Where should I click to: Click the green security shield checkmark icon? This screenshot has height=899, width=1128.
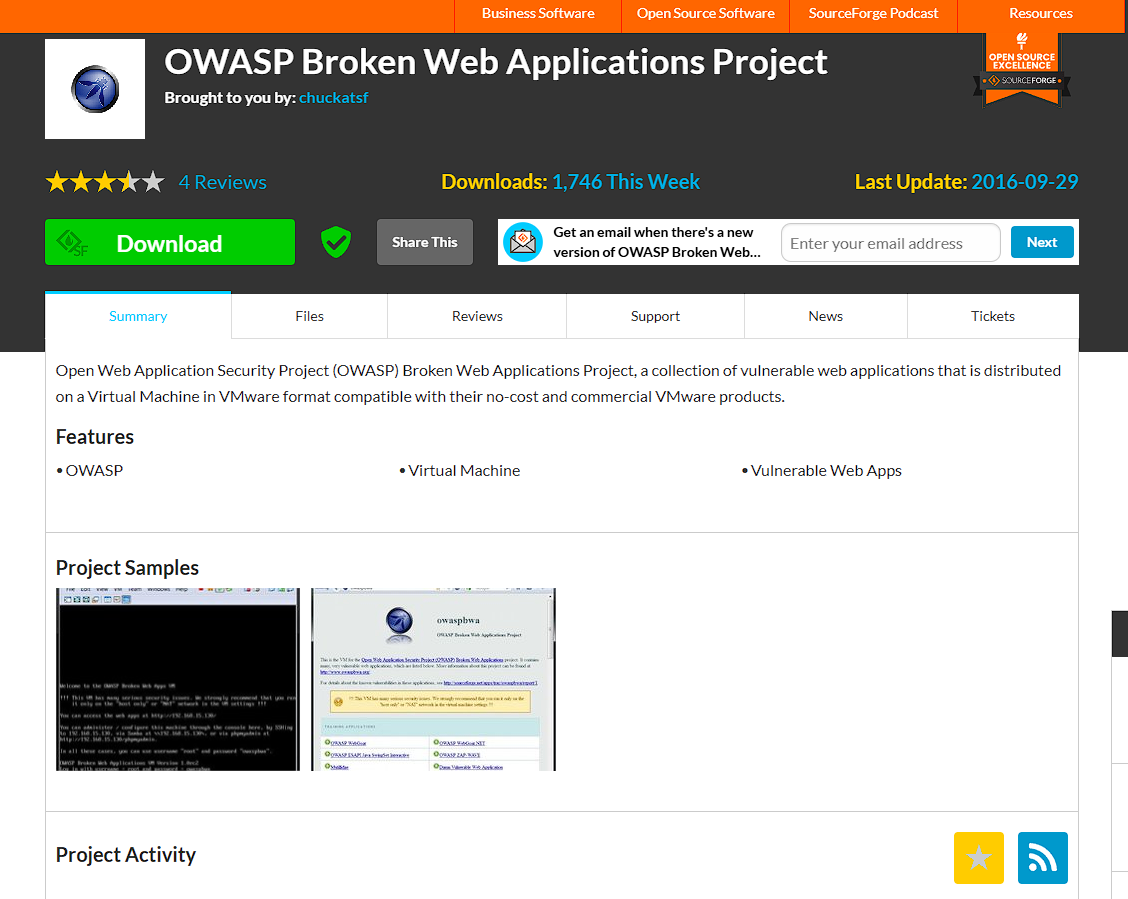tap(336, 242)
